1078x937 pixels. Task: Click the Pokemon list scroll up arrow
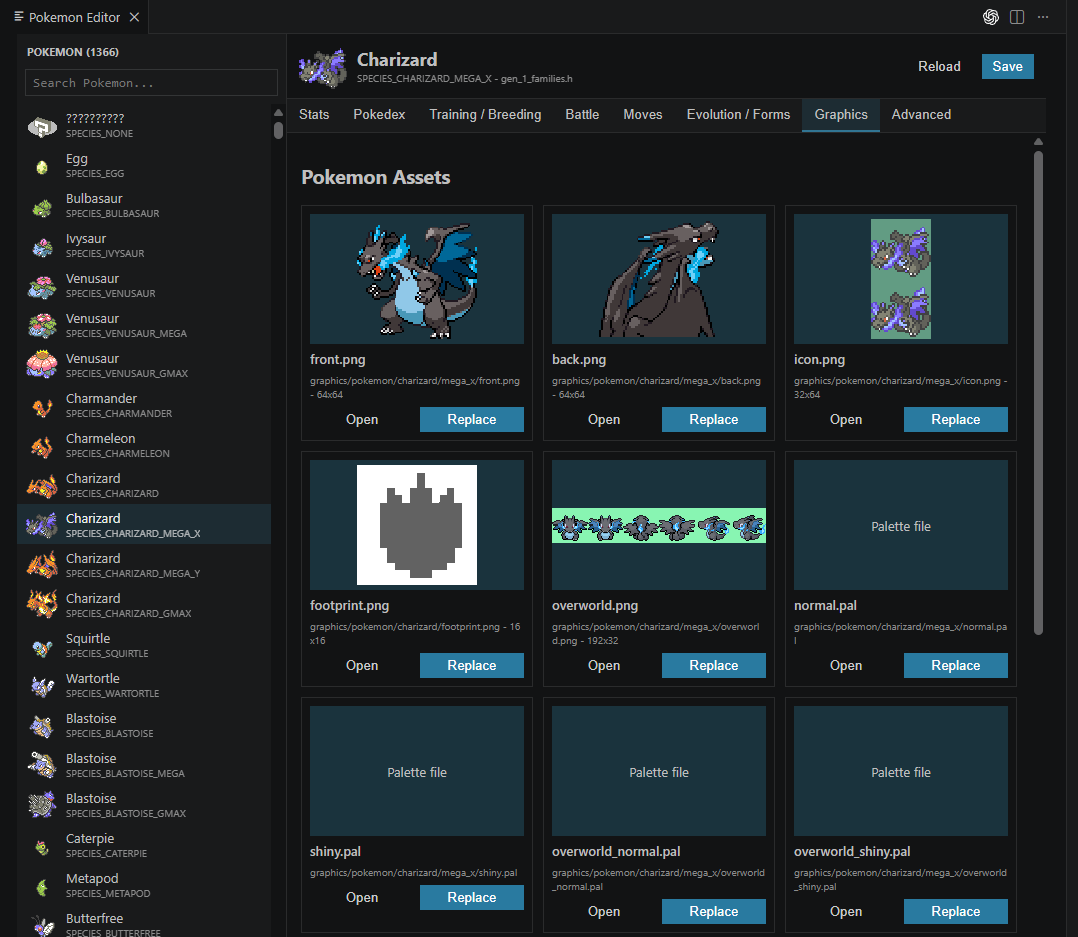coord(278,113)
